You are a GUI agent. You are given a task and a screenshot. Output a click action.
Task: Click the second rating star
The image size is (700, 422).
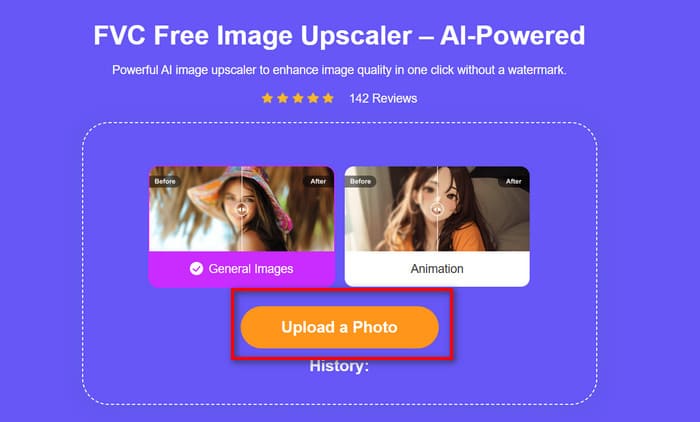pos(283,98)
